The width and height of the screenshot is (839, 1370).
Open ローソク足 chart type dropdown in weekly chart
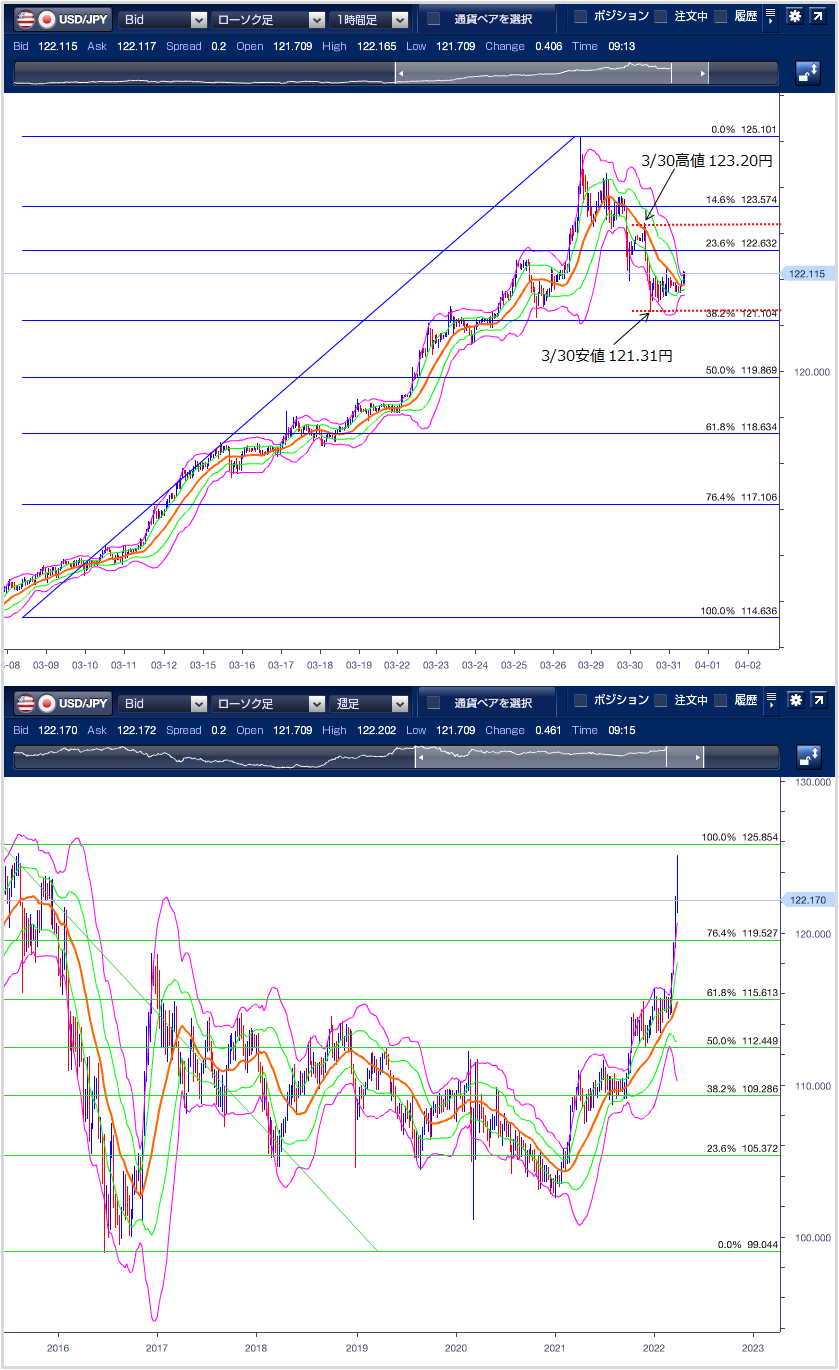[x=268, y=703]
